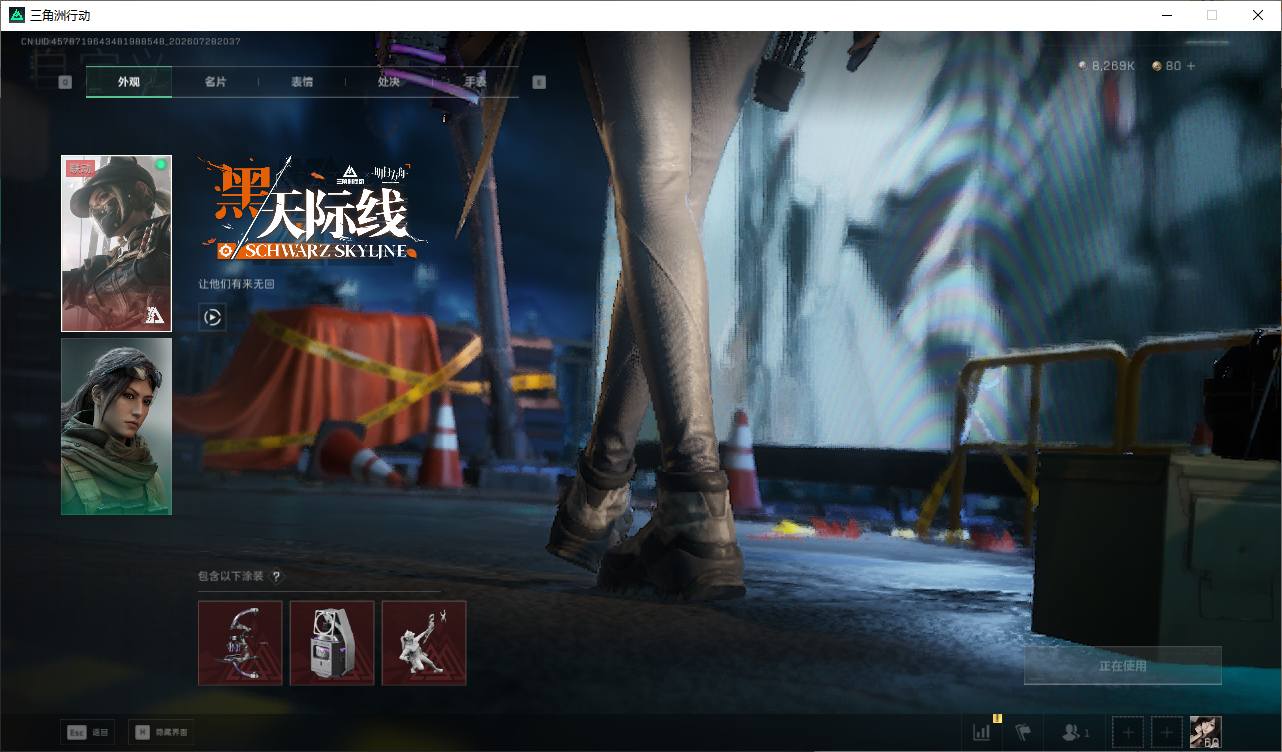Play the Schwarz Skyline skin preview video
1282x752 pixels.
pos(212,318)
